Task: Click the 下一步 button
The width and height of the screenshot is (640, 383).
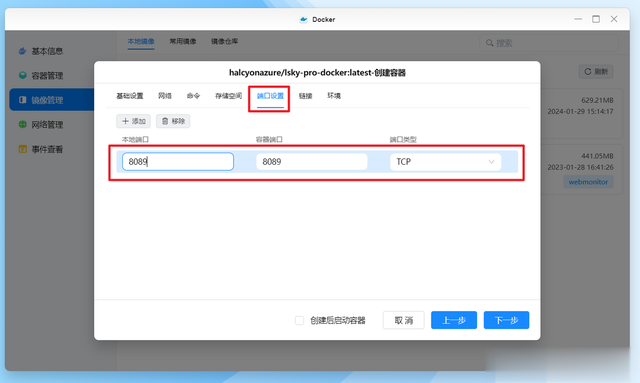Action: [x=506, y=320]
